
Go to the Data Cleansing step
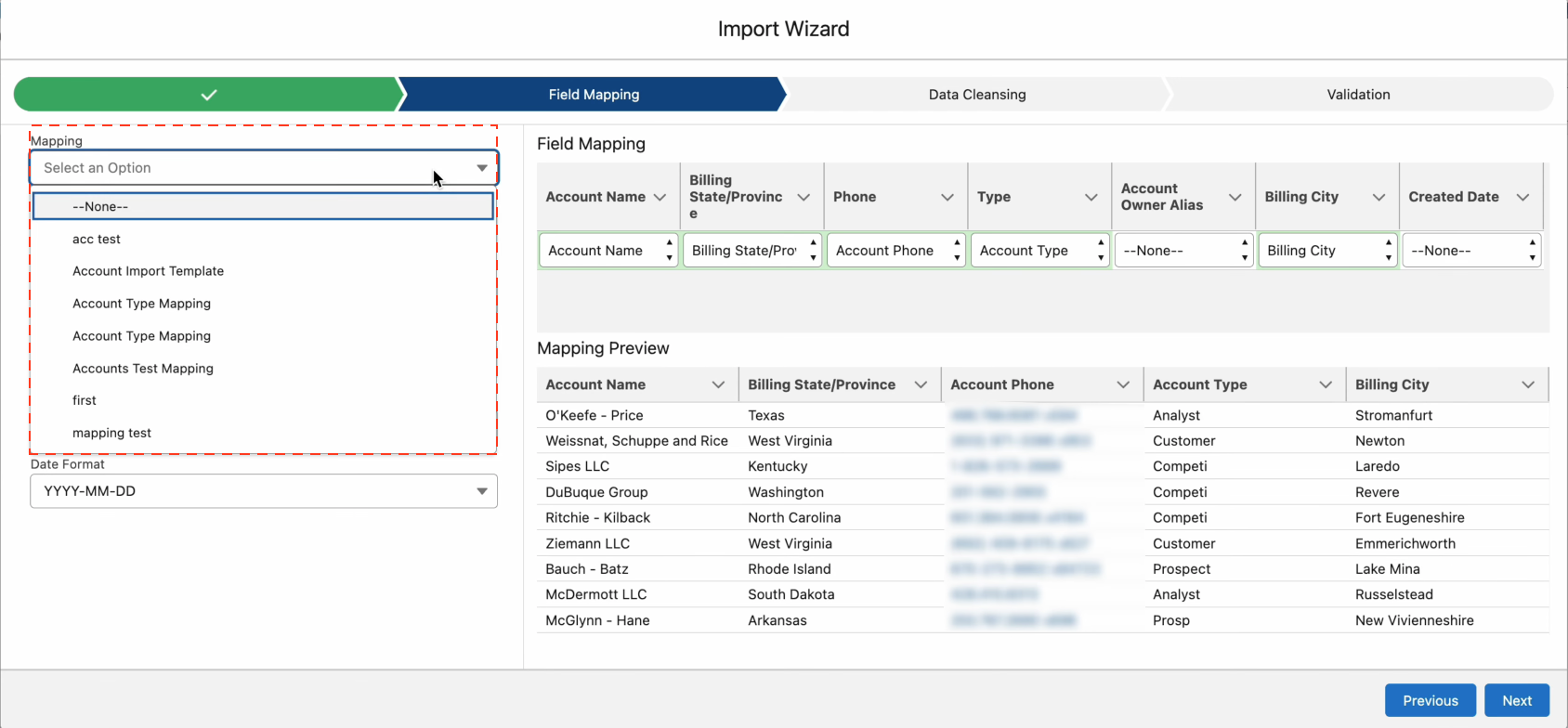coord(977,95)
